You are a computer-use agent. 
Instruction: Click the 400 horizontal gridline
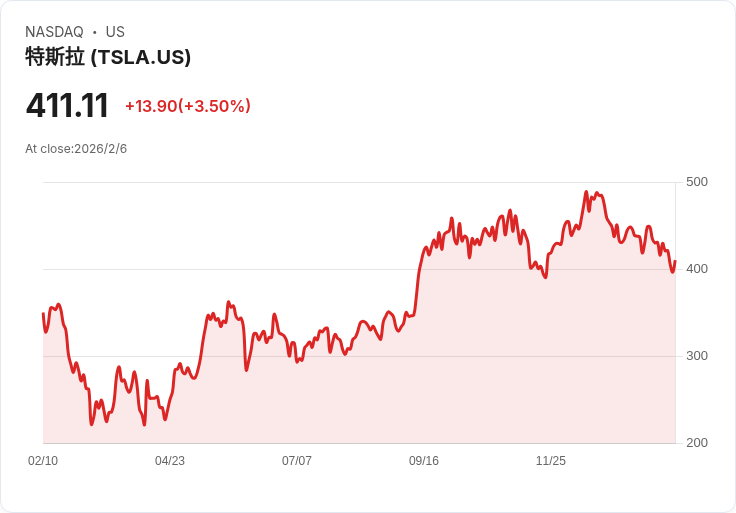[x=359, y=269]
